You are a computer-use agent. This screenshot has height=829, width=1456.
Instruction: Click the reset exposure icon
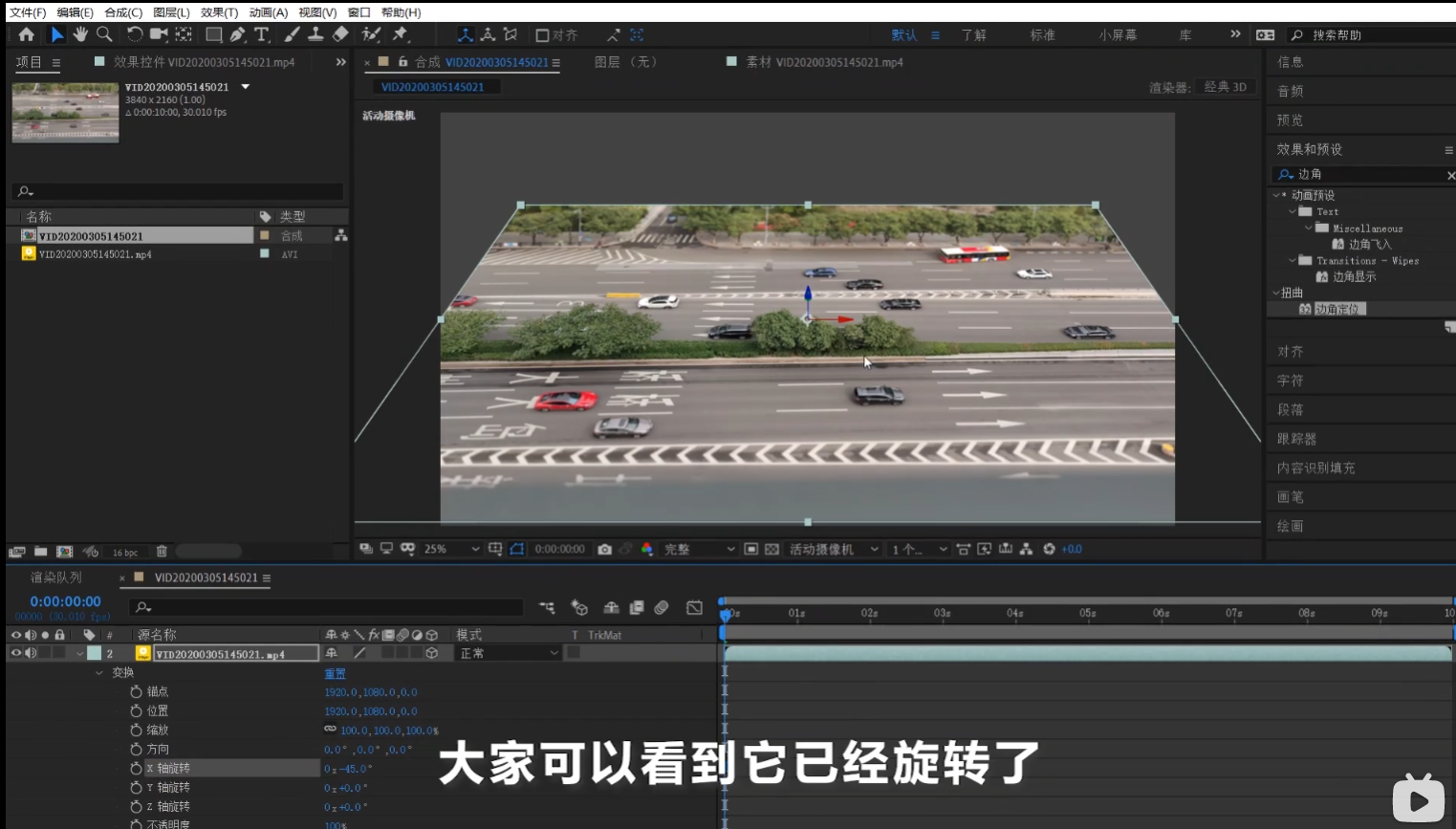coord(1049,549)
